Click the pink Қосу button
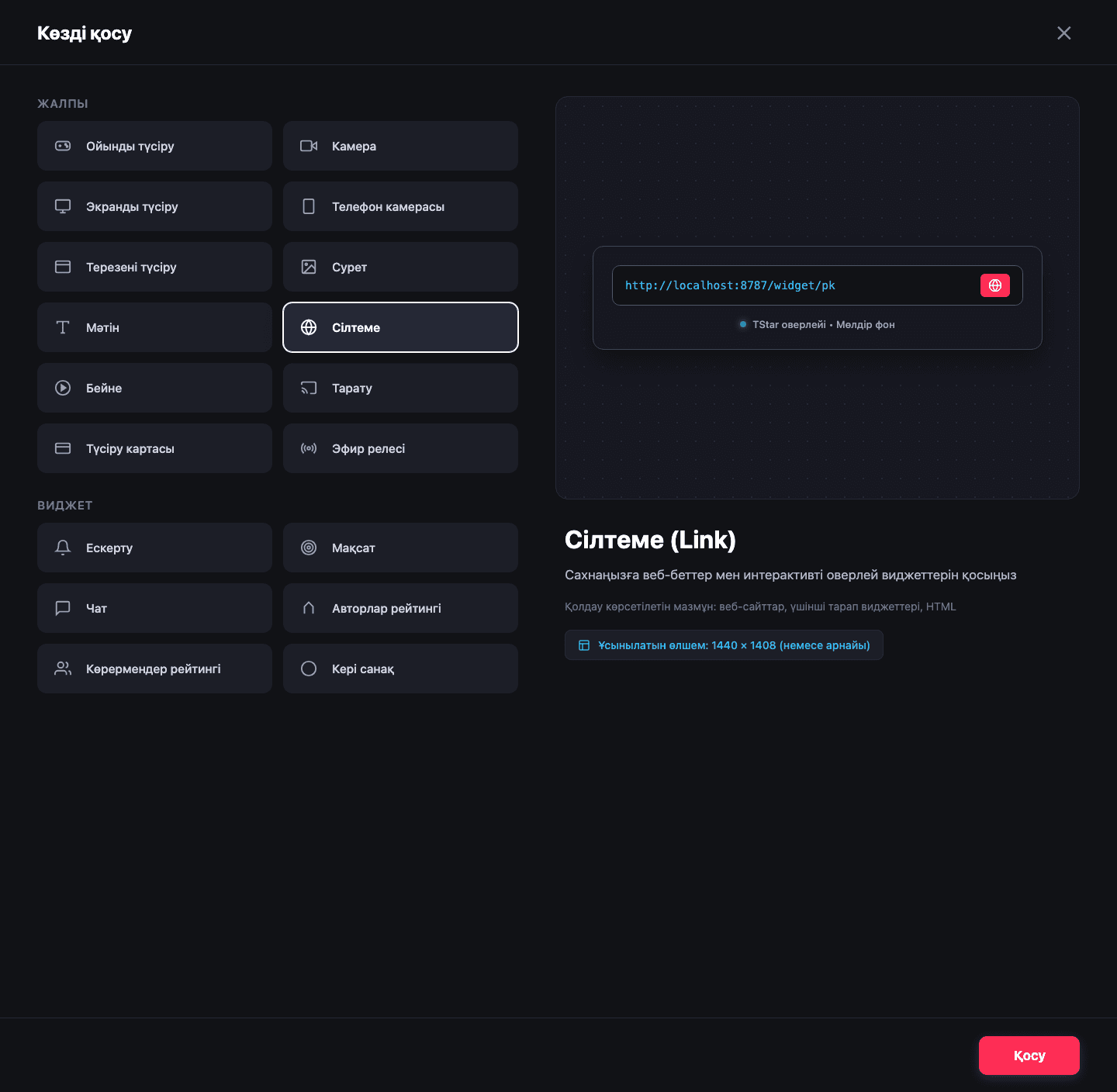 [x=1029, y=1056]
